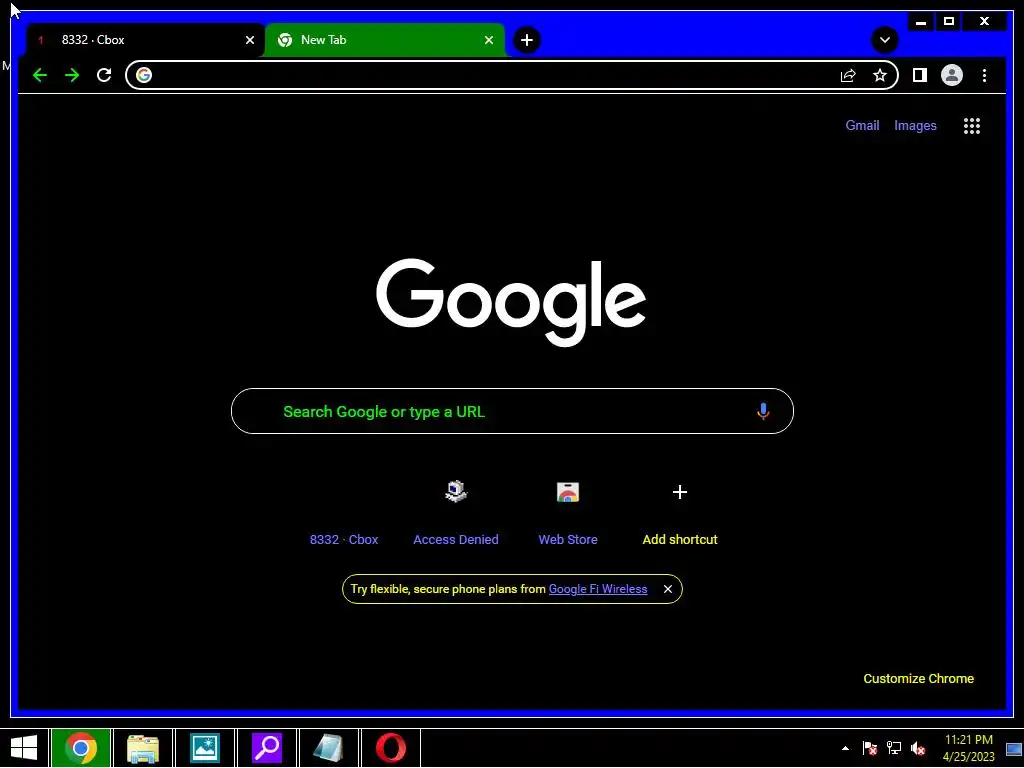
Task: Click the Chrome taskbar icon
Action: tap(81, 748)
